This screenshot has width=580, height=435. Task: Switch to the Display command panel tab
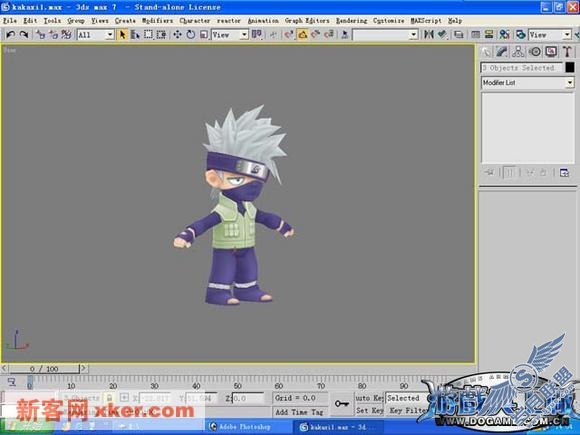tap(551, 52)
